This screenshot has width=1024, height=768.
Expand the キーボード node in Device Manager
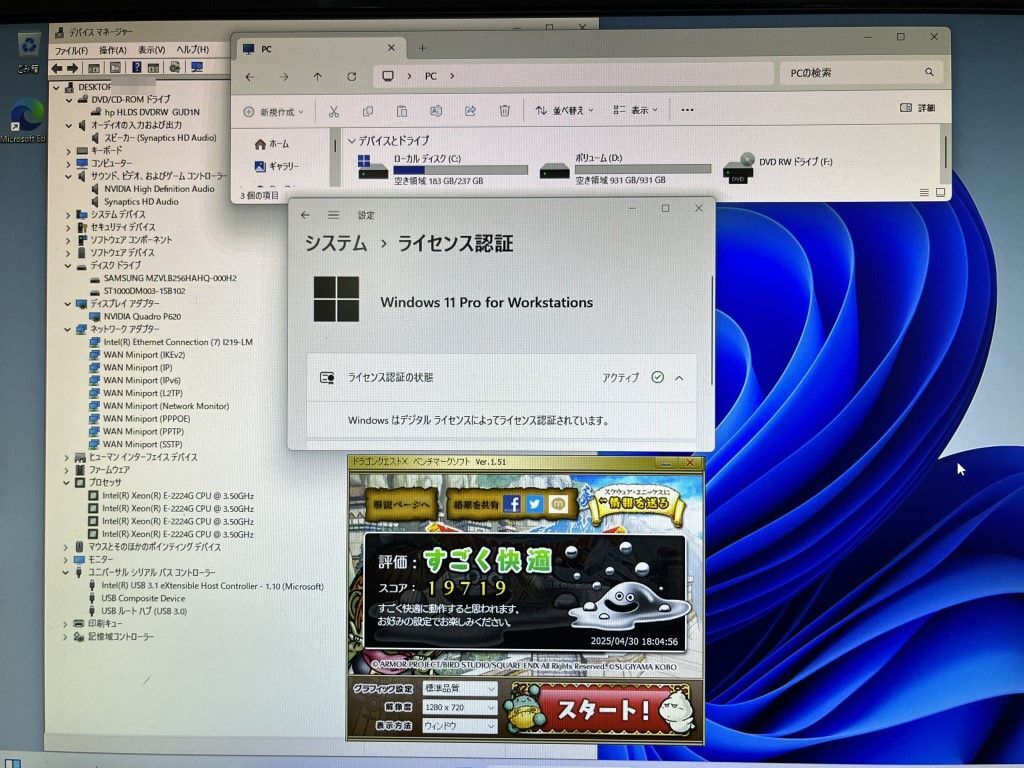pos(69,151)
